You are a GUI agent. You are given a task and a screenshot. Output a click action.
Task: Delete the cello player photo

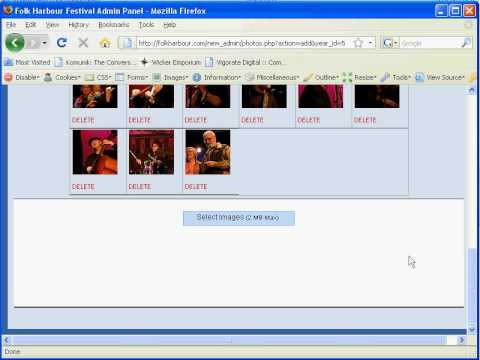[x=83, y=187]
